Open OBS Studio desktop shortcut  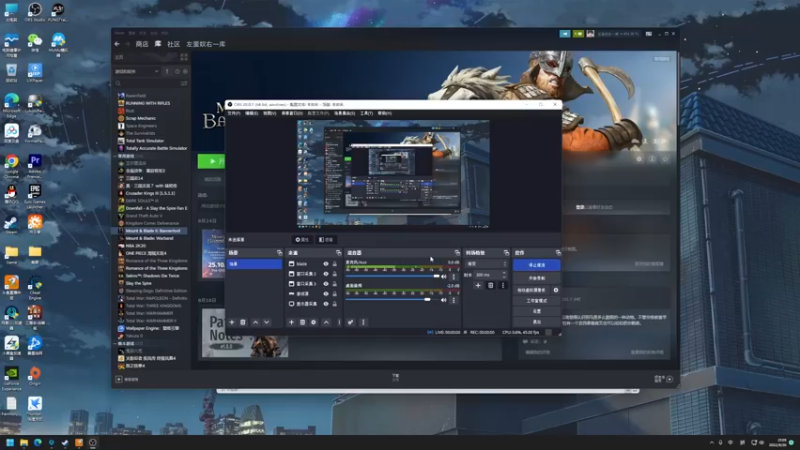tap(35, 12)
